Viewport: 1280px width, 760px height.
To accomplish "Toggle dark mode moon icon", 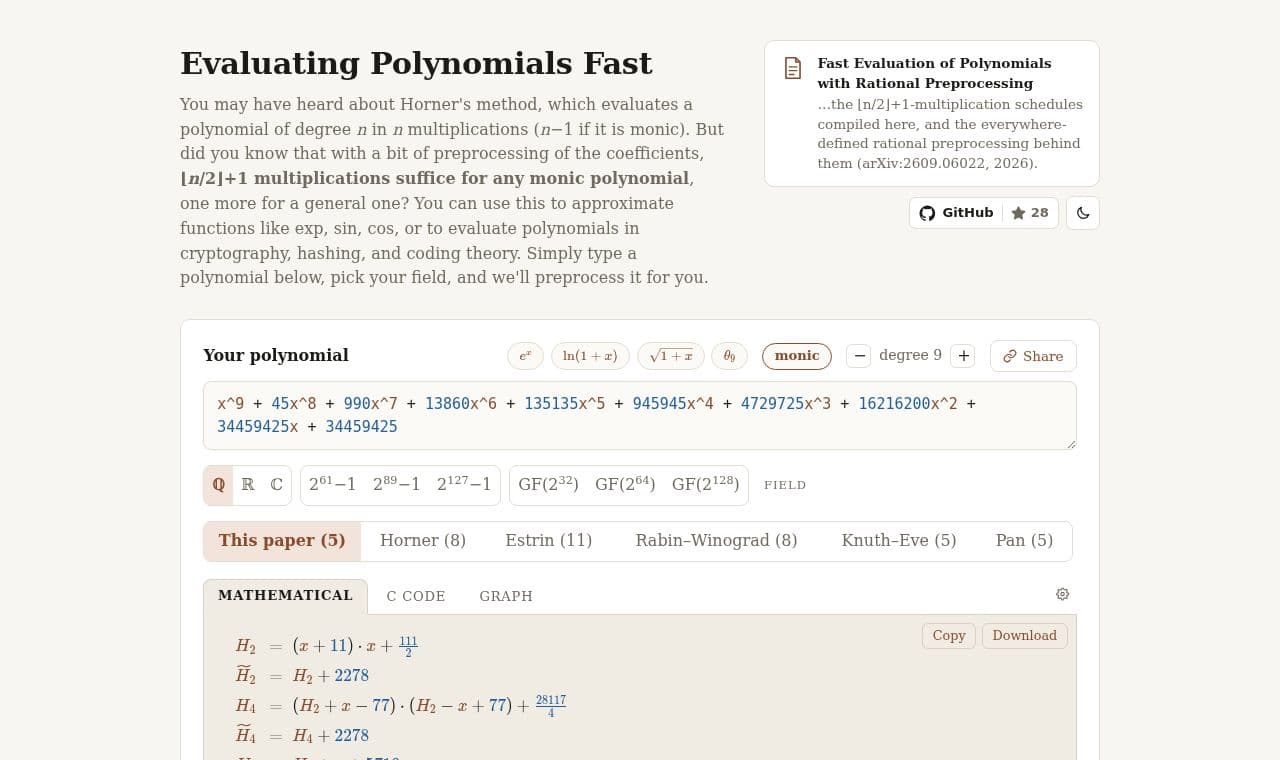I will coord(1083,213).
